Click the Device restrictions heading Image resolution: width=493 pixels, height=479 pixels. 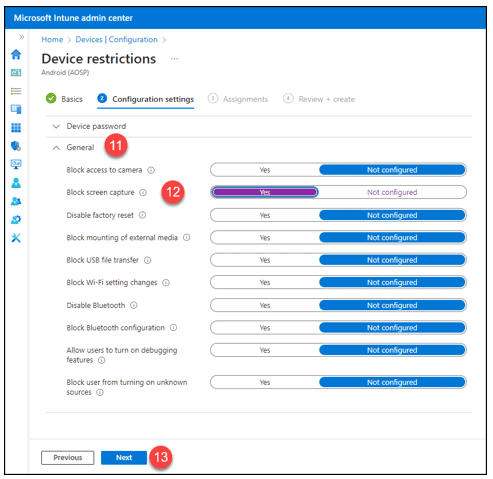pos(99,59)
